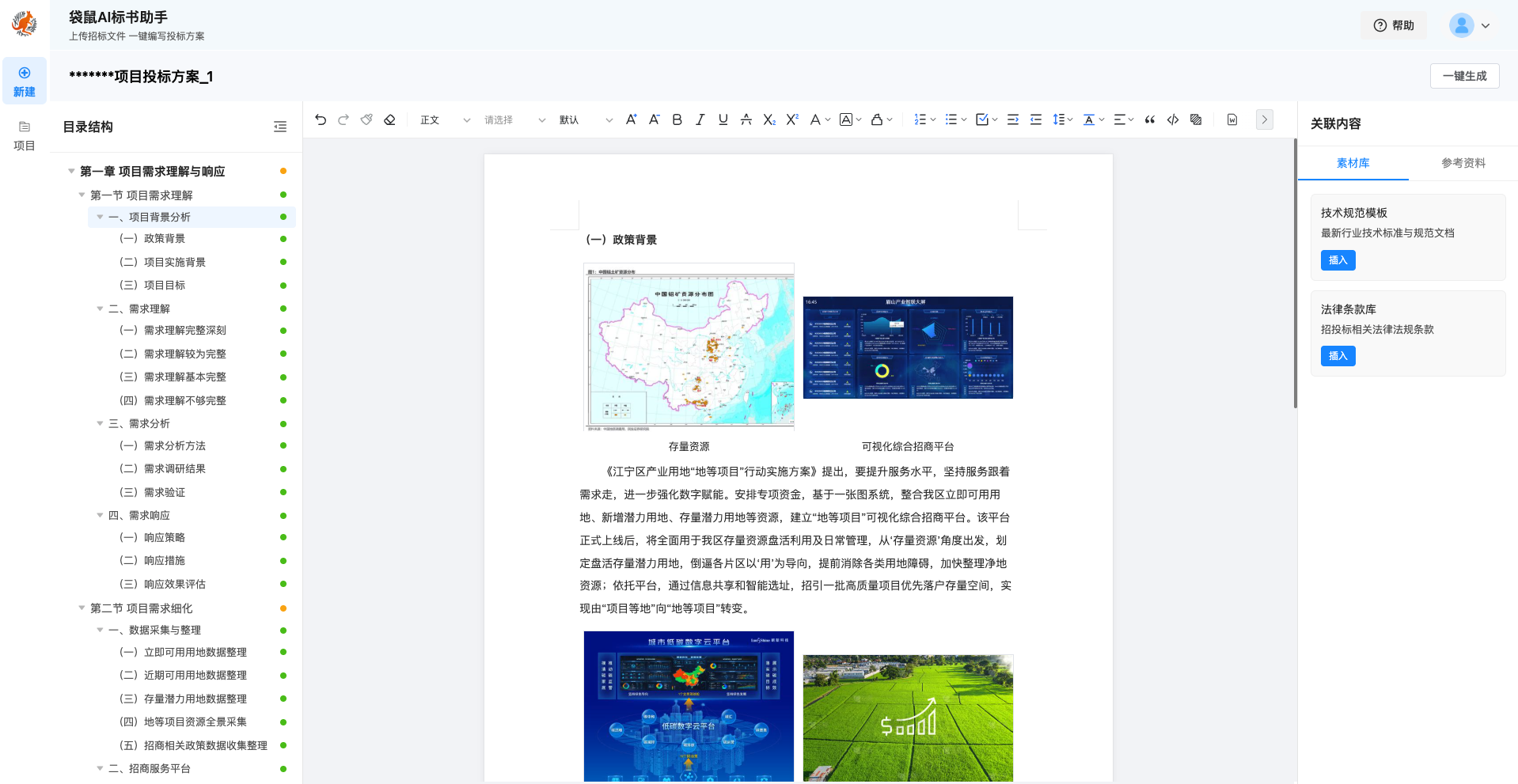Screen dimensions: 1518x784
Task: Switch to the 参考资料 tab
Action: tap(1463, 163)
